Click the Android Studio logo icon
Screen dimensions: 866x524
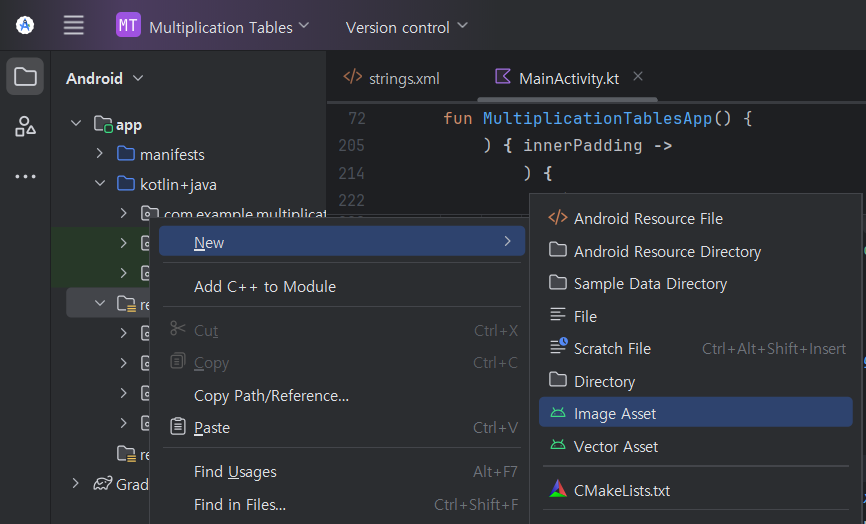click(25, 26)
